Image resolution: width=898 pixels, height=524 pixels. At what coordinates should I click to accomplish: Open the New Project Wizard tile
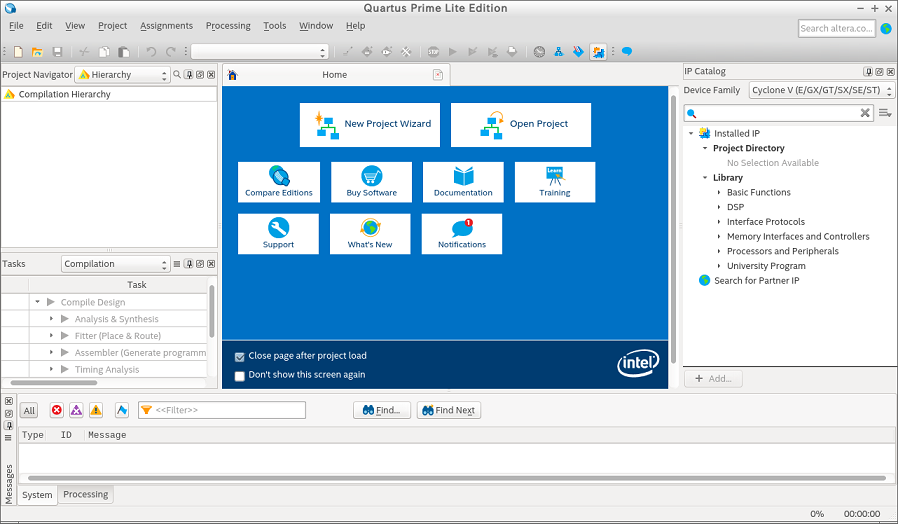[x=370, y=125]
